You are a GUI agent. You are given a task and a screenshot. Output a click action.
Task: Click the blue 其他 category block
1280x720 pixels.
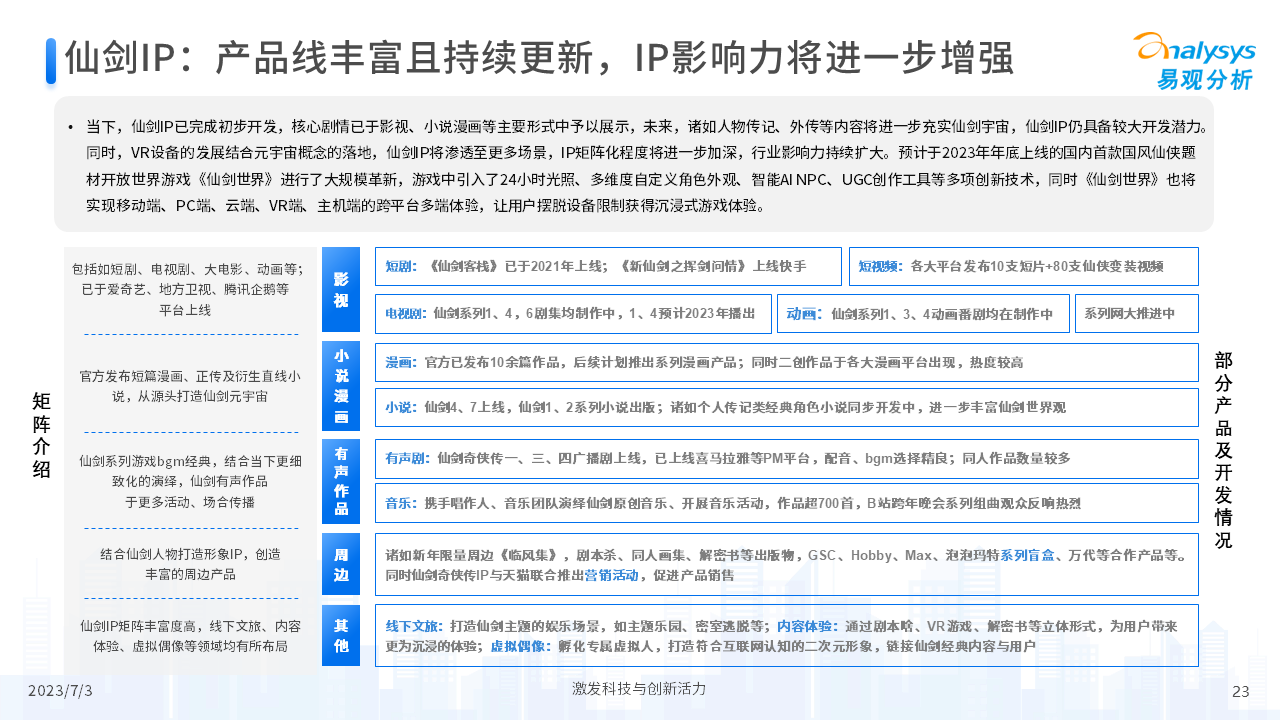[x=341, y=636]
